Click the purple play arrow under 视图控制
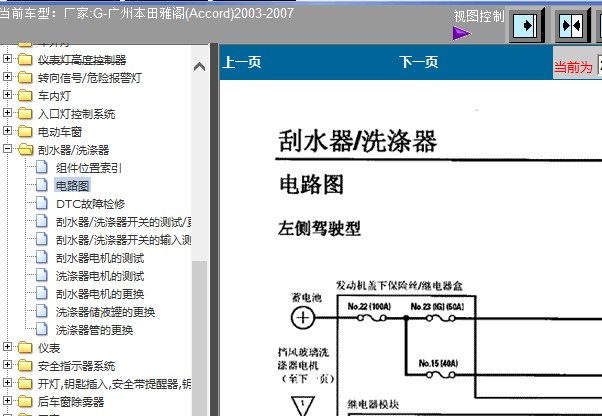Viewport: 602px width, 416px height. coord(462,33)
